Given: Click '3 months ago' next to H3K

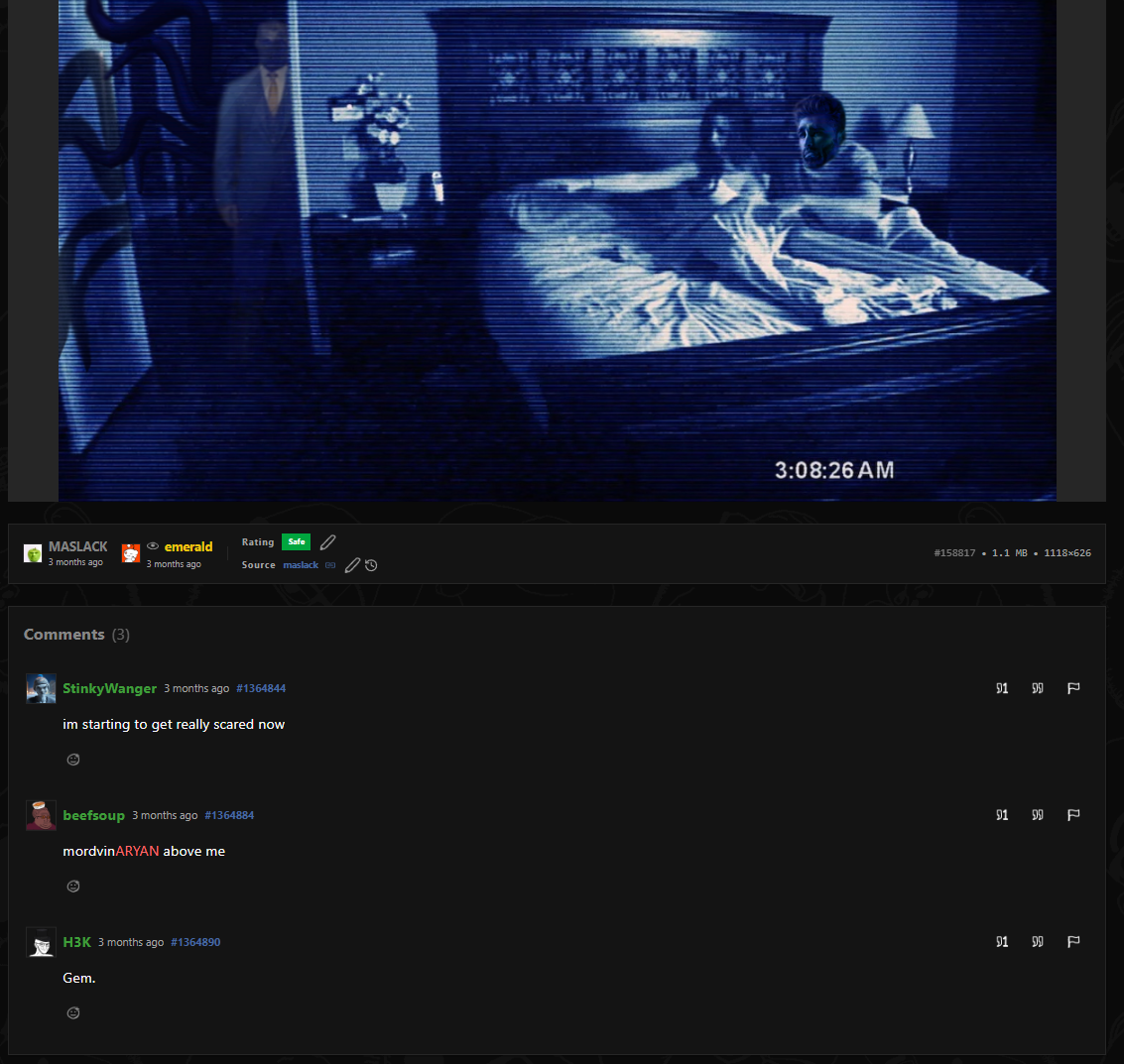Looking at the screenshot, I should click(131, 942).
